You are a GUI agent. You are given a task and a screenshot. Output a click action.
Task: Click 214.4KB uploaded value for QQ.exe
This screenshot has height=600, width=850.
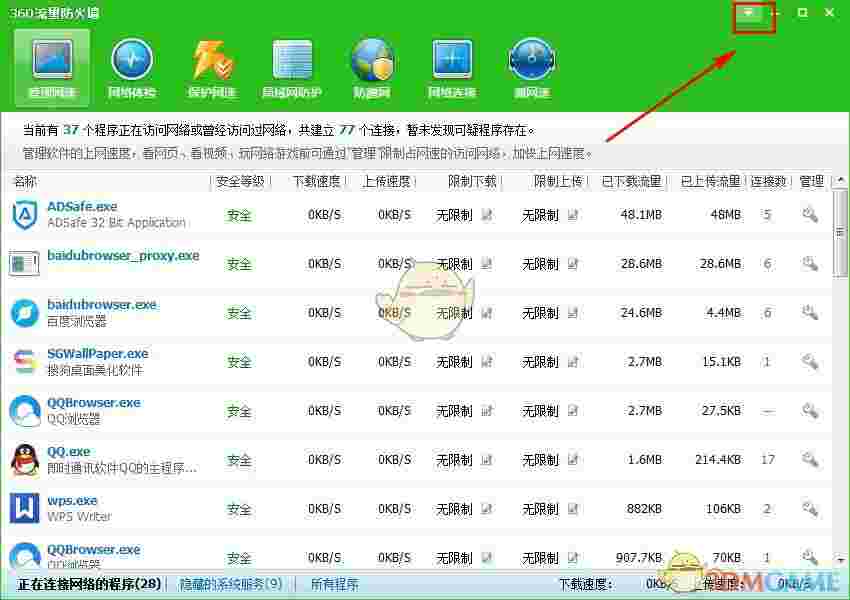point(718,460)
